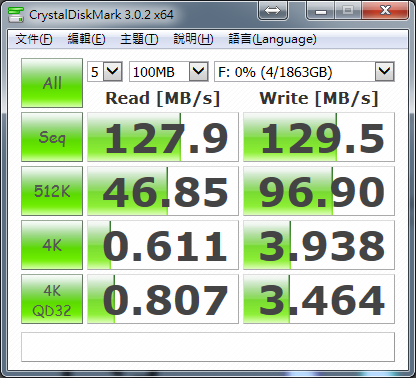
Task: Click the Read [MB/s] column header
Action: (x=163, y=99)
